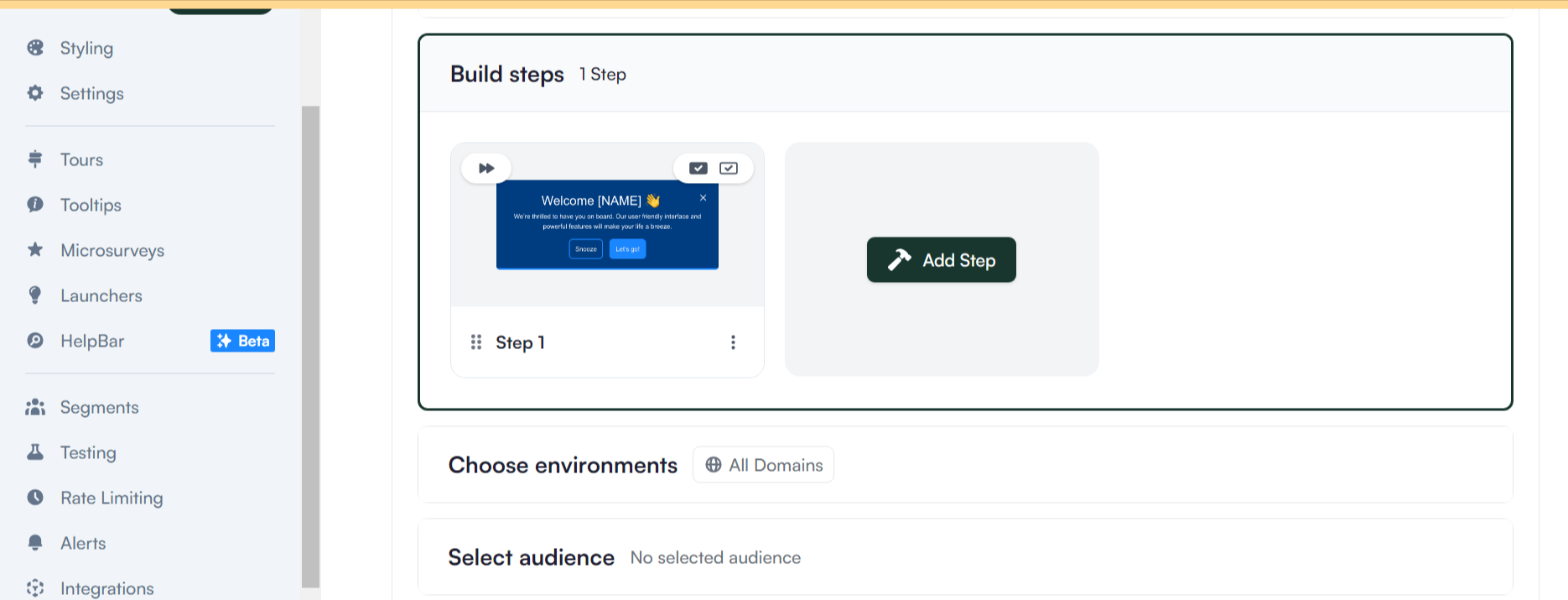Click the sidebar vertical scrollbar
Screen dimensions: 1568x600
(x=310, y=346)
